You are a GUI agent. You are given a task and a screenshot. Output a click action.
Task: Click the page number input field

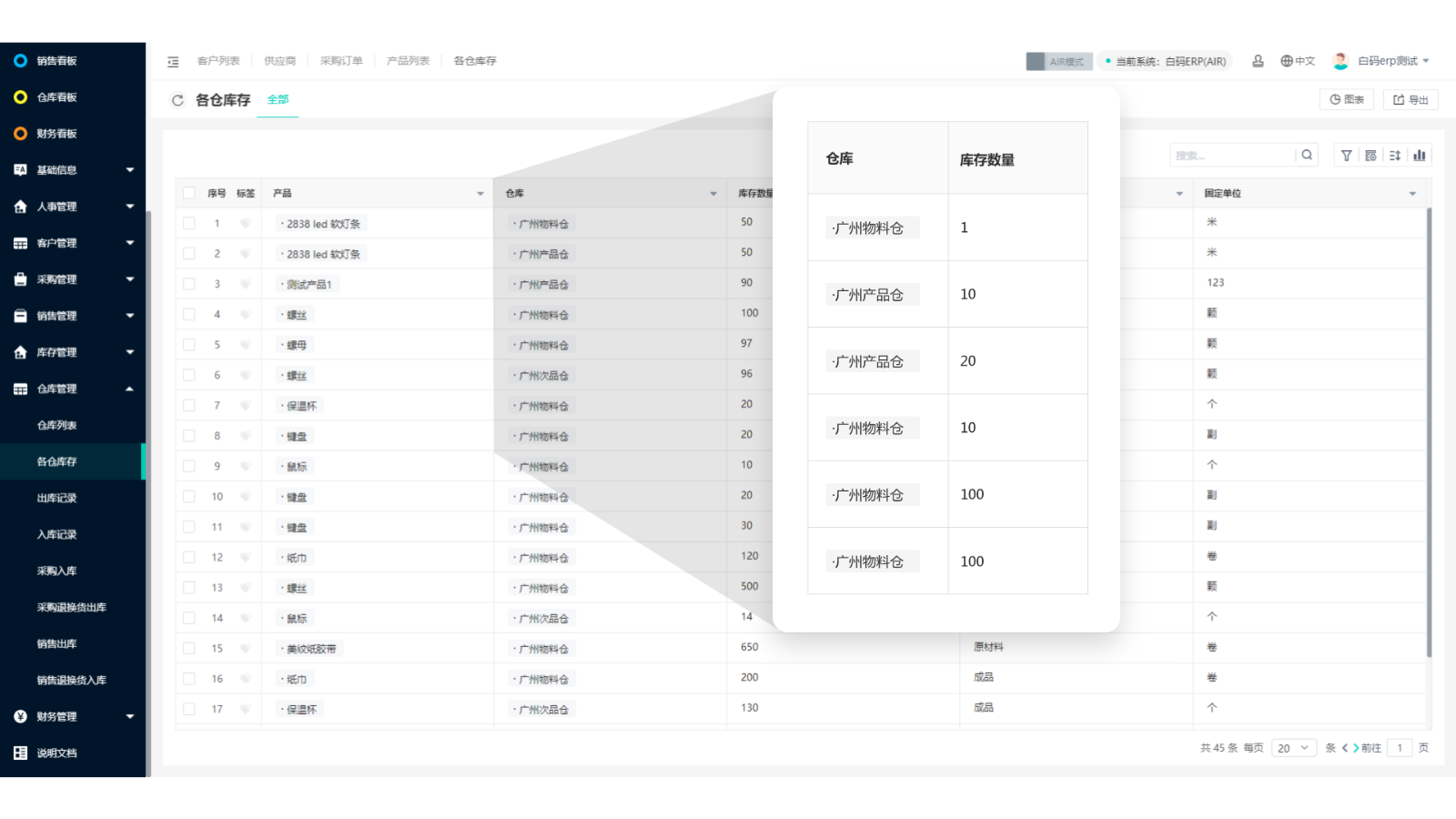tap(1400, 747)
